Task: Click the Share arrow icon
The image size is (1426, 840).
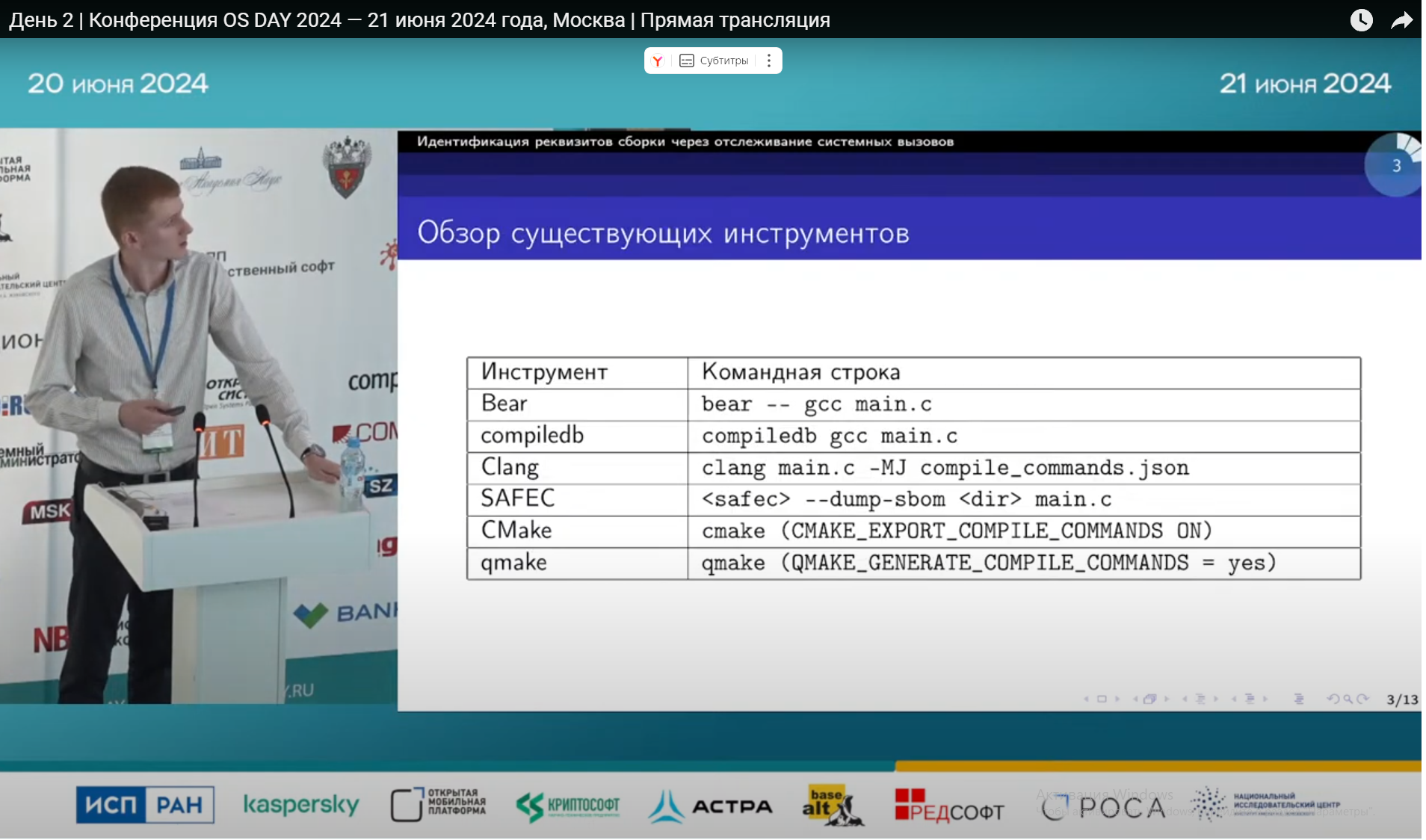Action: point(1401,20)
